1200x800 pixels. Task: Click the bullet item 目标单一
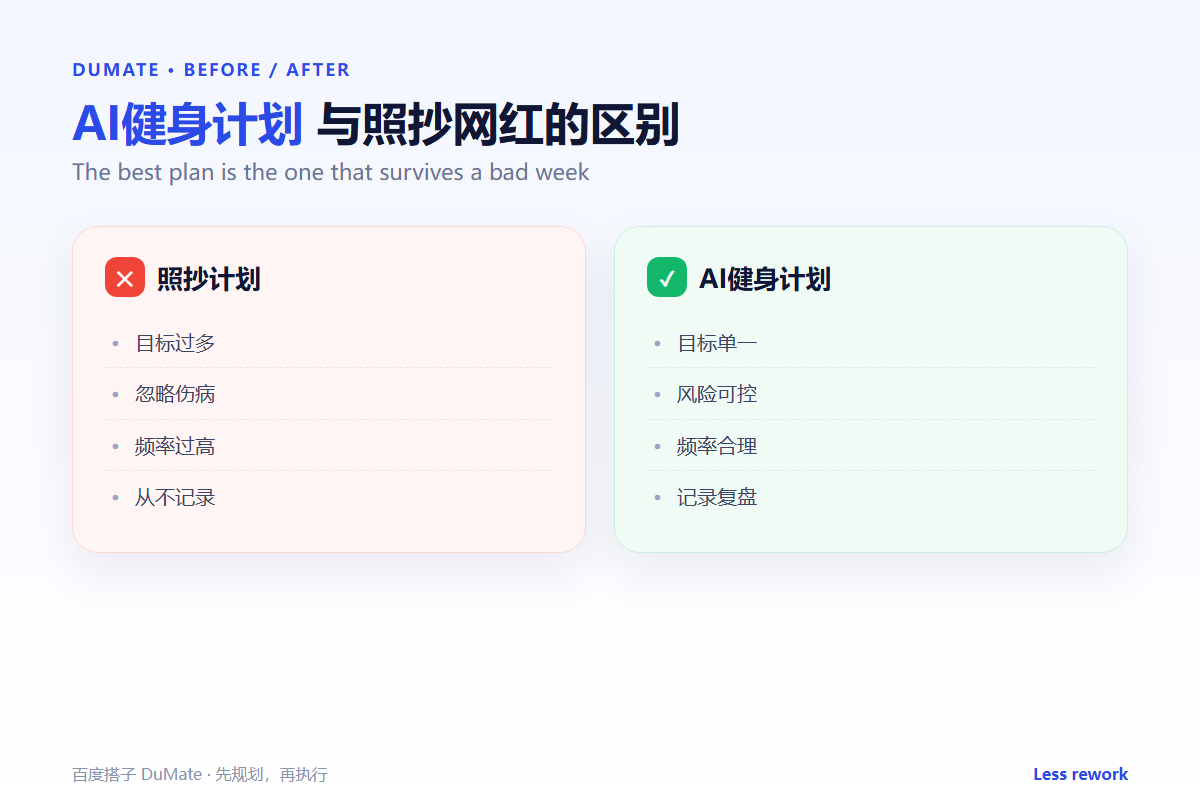pyautogui.click(x=717, y=343)
